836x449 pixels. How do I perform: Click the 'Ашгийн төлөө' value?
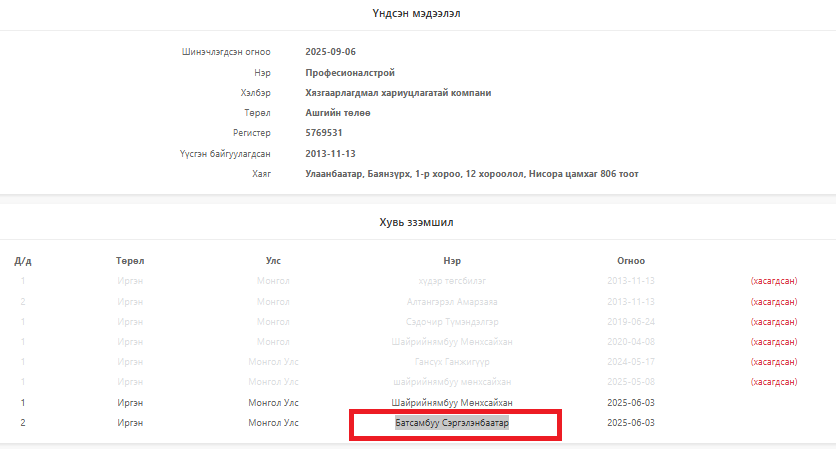[x=337, y=113]
